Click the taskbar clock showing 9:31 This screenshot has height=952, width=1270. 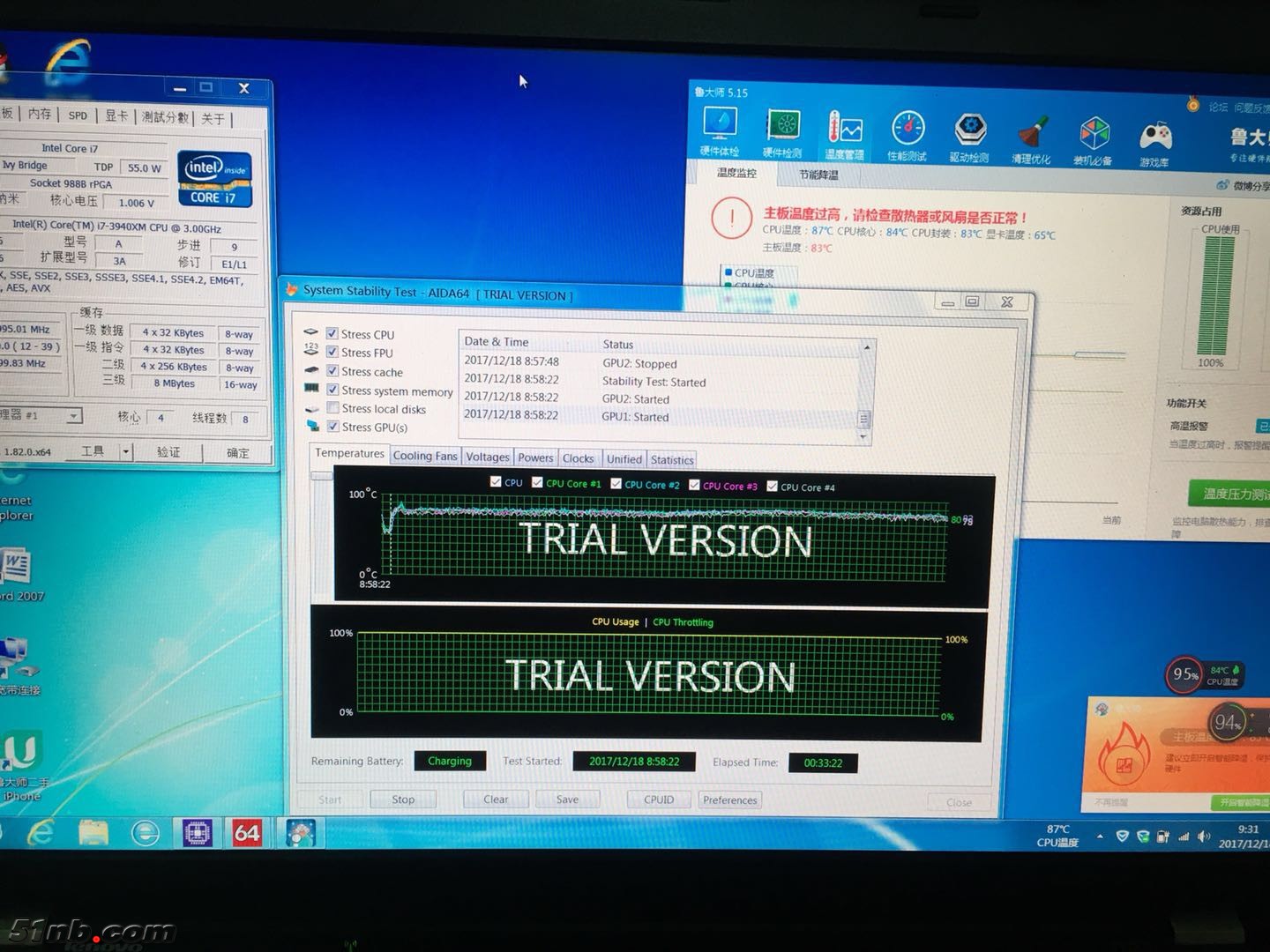click(1244, 837)
